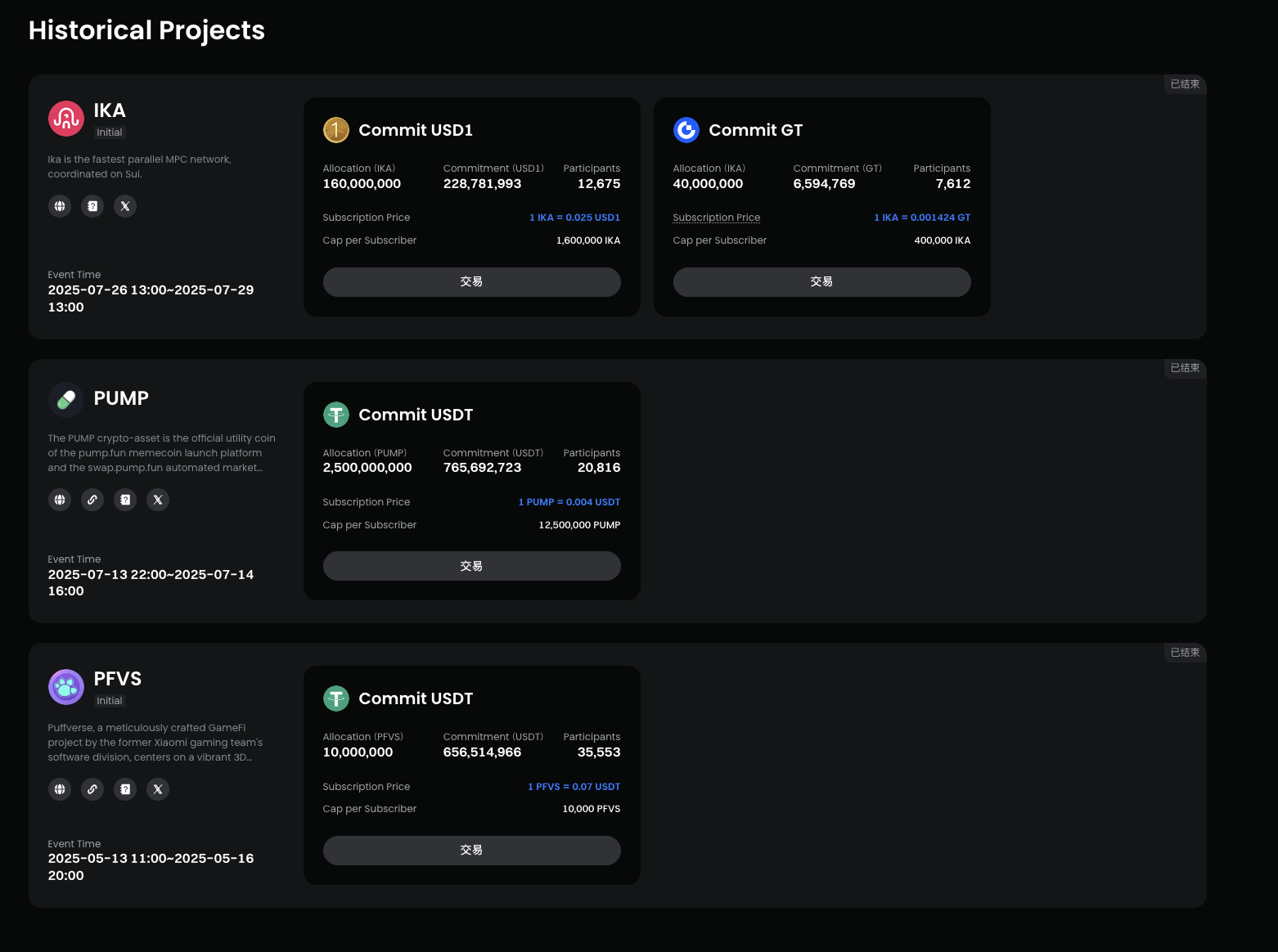The width and height of the screenshot is (1278, 952).
Task: Click the 1,600,000 IKA cap value
Action: point(588,240)
